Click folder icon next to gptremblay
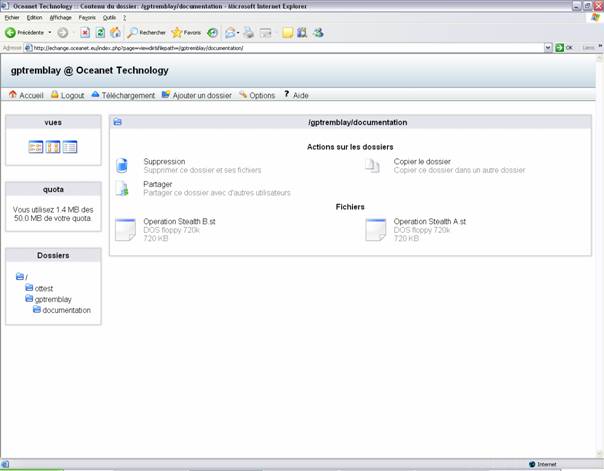The image size is (604, 471). (29, 298)
